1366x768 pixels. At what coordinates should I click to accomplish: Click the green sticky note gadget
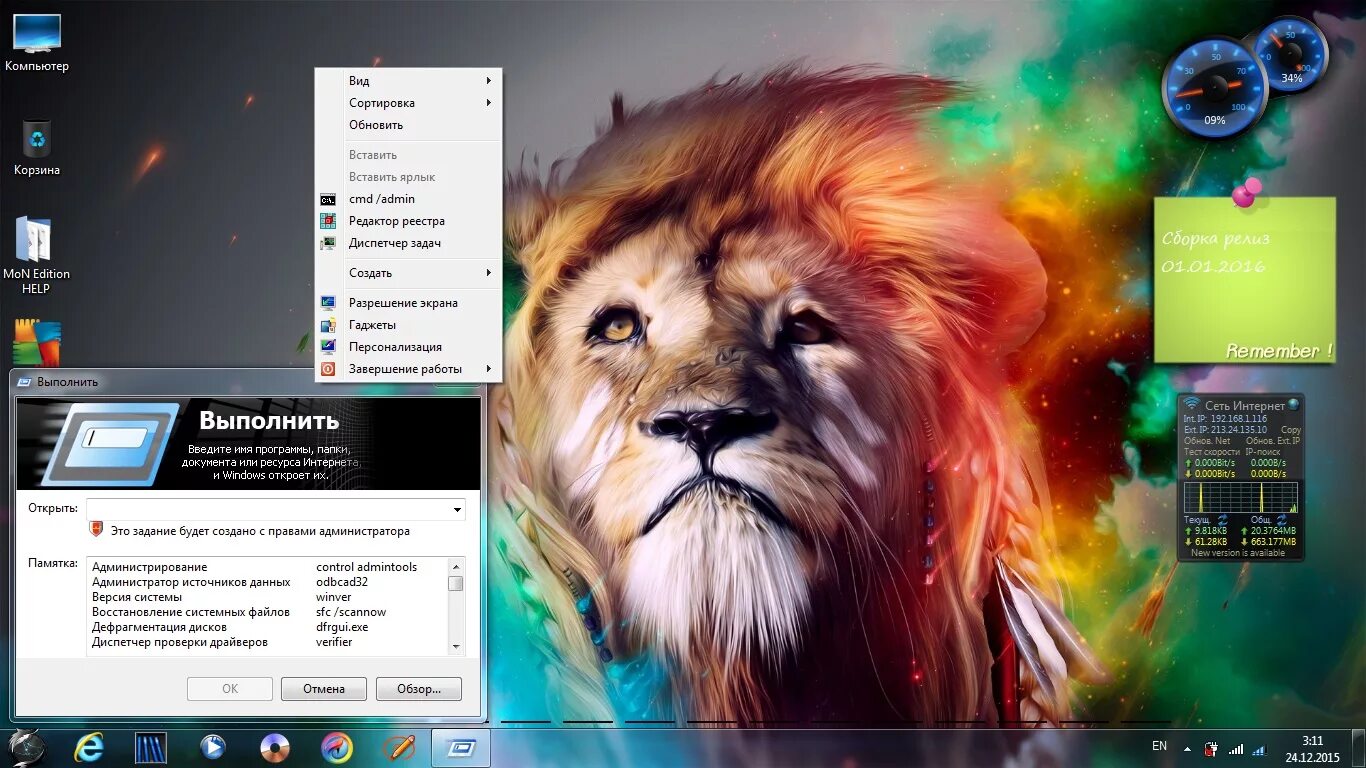(x=1245, y=279)
